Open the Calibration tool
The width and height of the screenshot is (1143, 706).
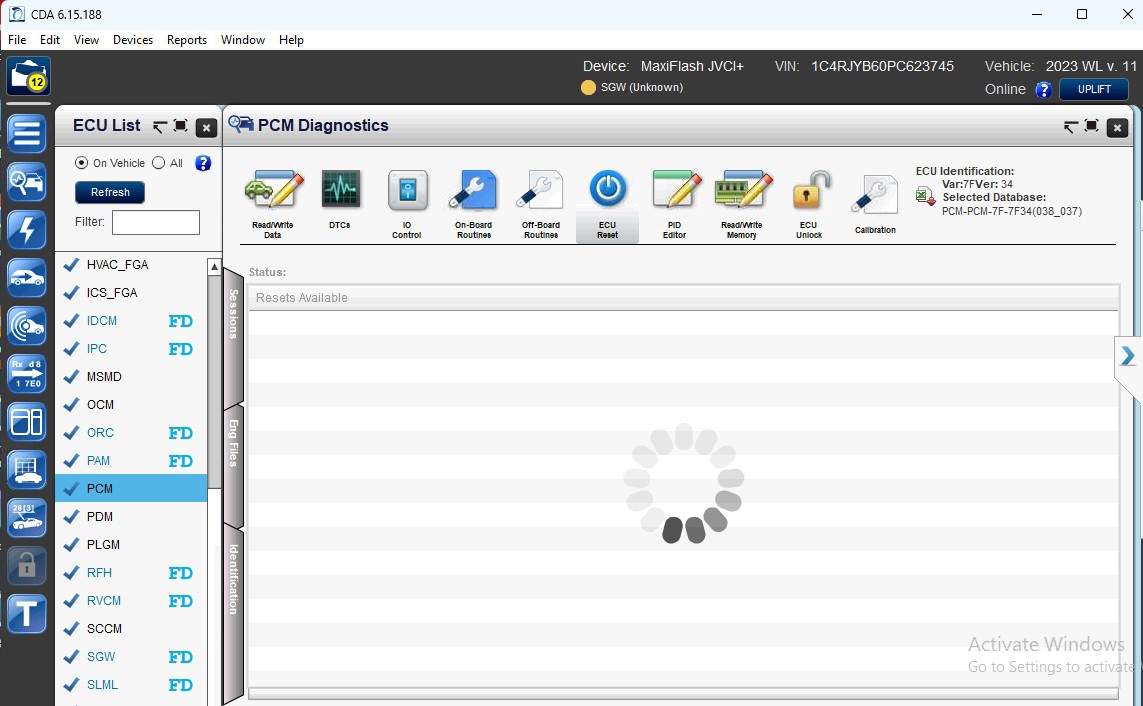click(875, 204)
